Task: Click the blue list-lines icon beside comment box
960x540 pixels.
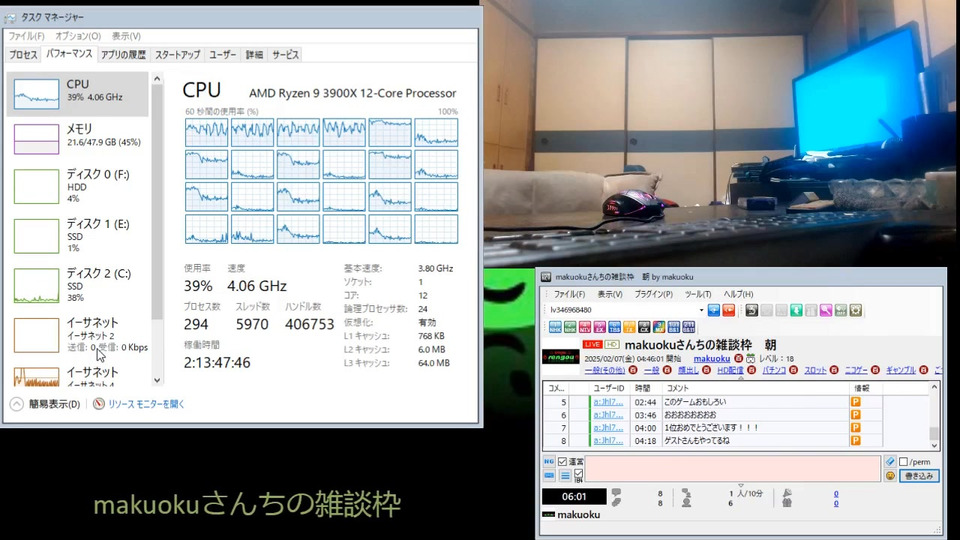Action: [565, 476]
